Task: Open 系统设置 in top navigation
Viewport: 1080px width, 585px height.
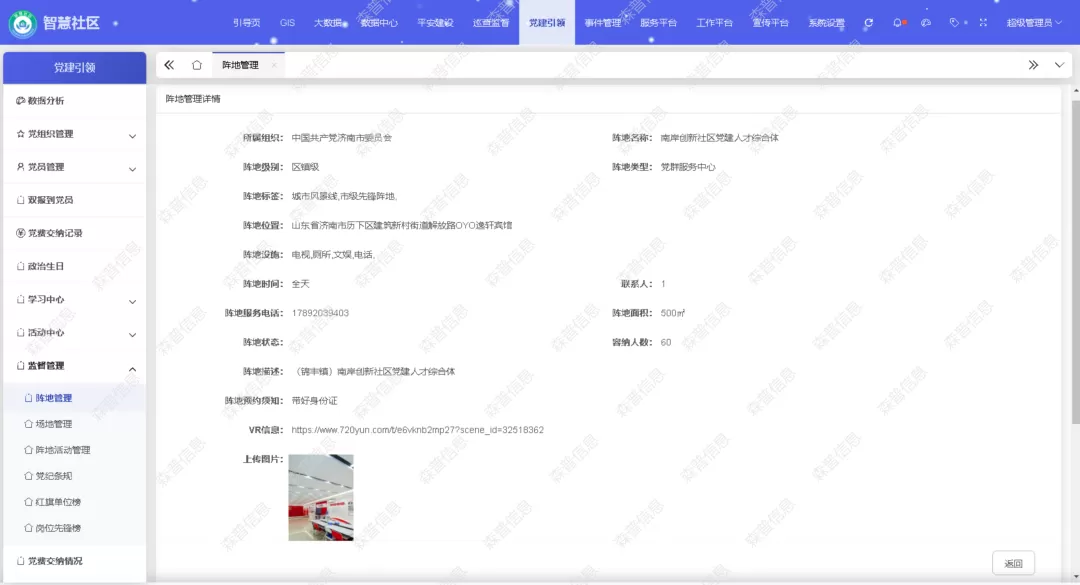Action: click(x=826, y=23)
